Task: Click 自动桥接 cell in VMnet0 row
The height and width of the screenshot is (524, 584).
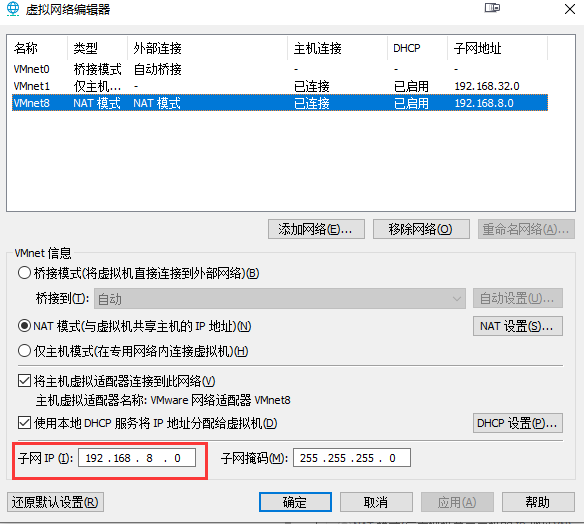Action: click(158, 69)
